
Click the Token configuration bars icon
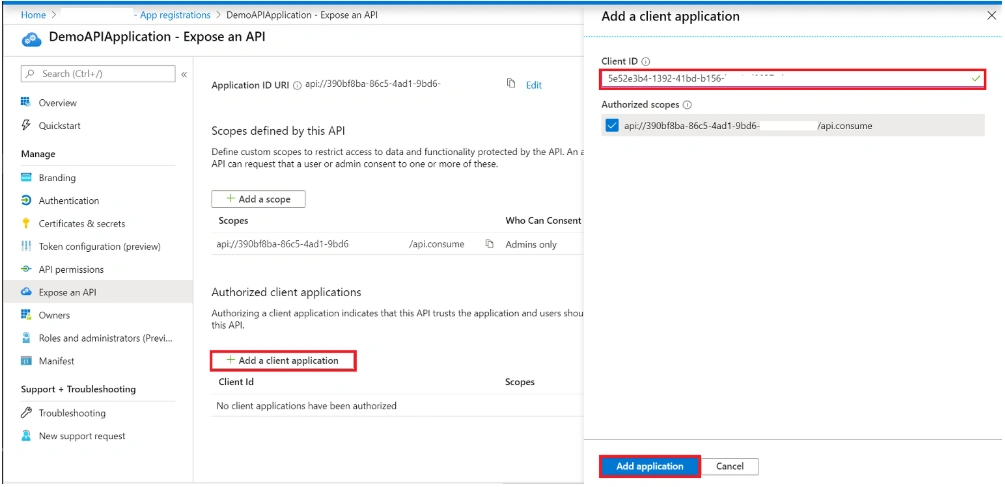click(26, 246)
